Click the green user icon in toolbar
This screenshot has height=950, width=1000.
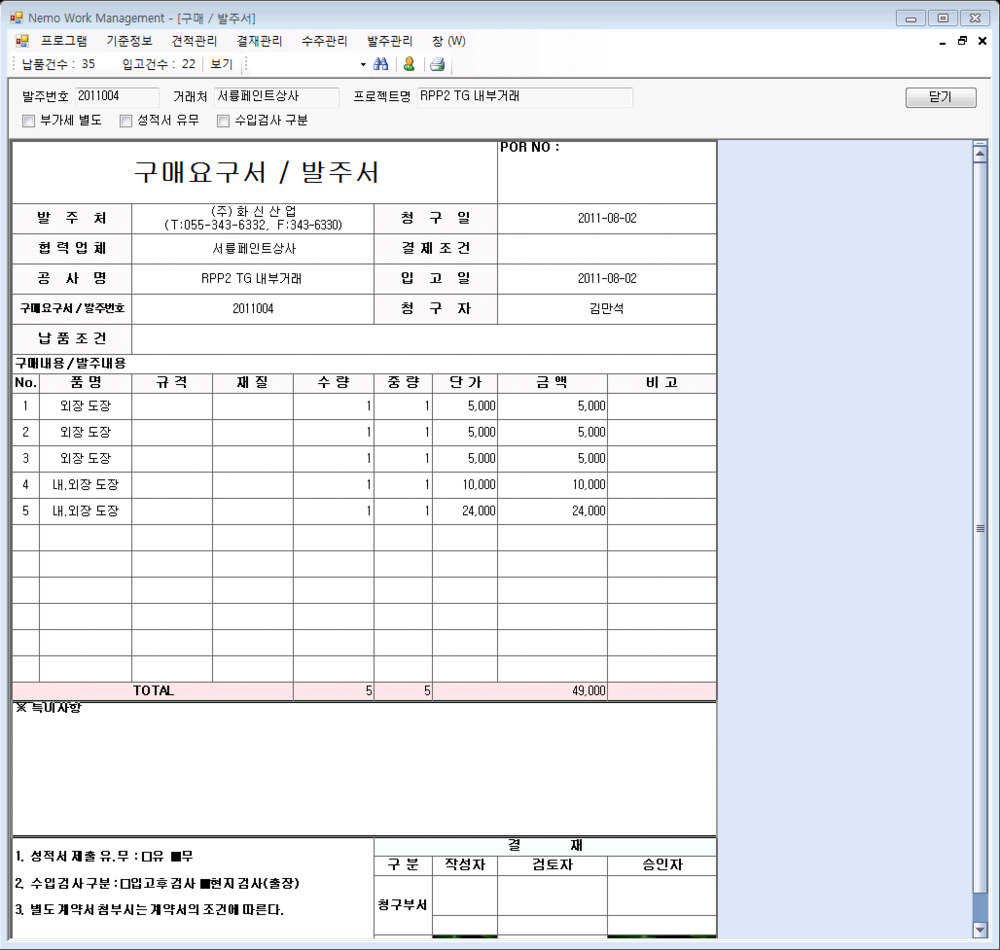point(409,64)
